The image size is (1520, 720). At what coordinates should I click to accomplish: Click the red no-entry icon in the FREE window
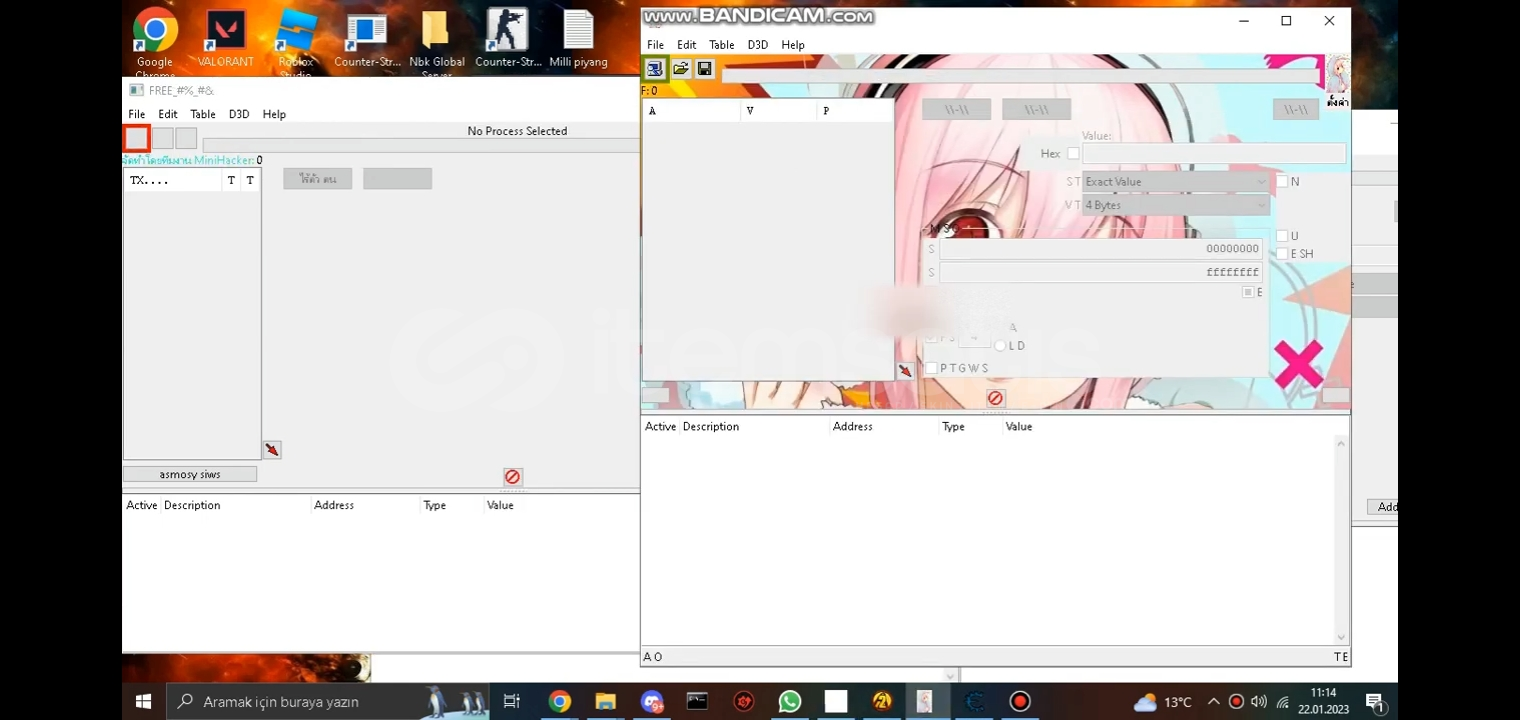(512, 477)
